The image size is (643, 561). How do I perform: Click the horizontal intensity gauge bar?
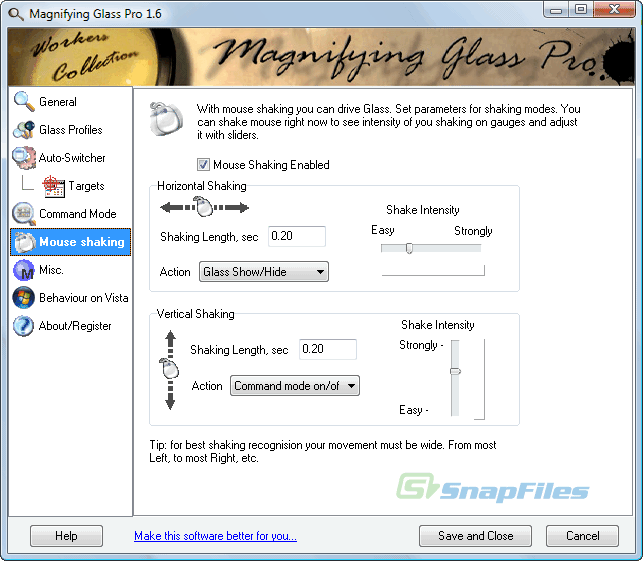click(433, 271)
